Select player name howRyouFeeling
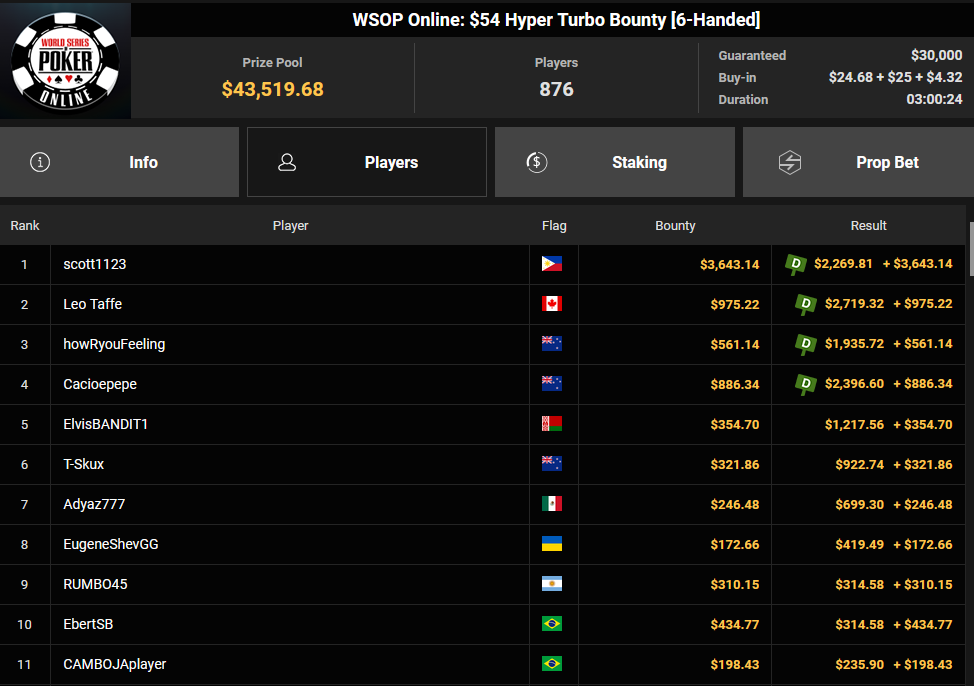The height and width of the screenshot is (686, 974). click(114, 344)
